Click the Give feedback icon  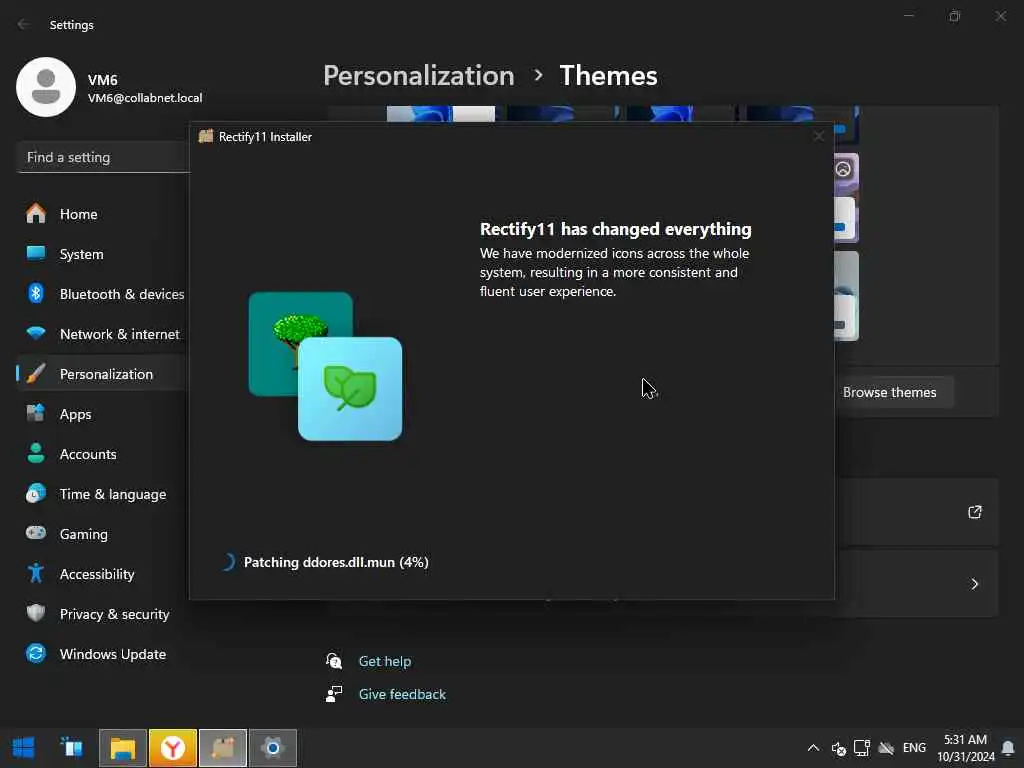click(334, 694)
